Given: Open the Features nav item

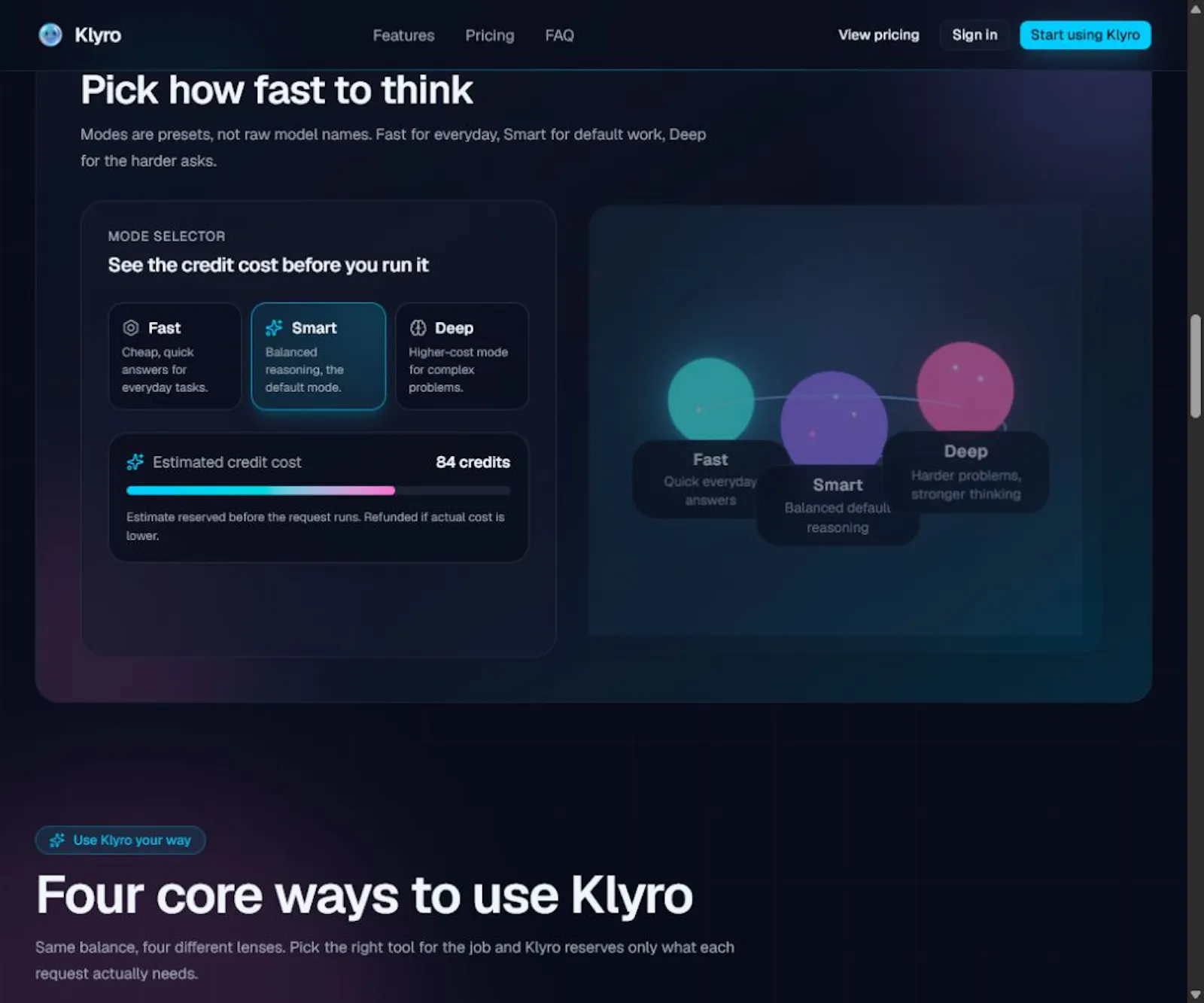Looking at the screenshot, I should tap(403, 35).
